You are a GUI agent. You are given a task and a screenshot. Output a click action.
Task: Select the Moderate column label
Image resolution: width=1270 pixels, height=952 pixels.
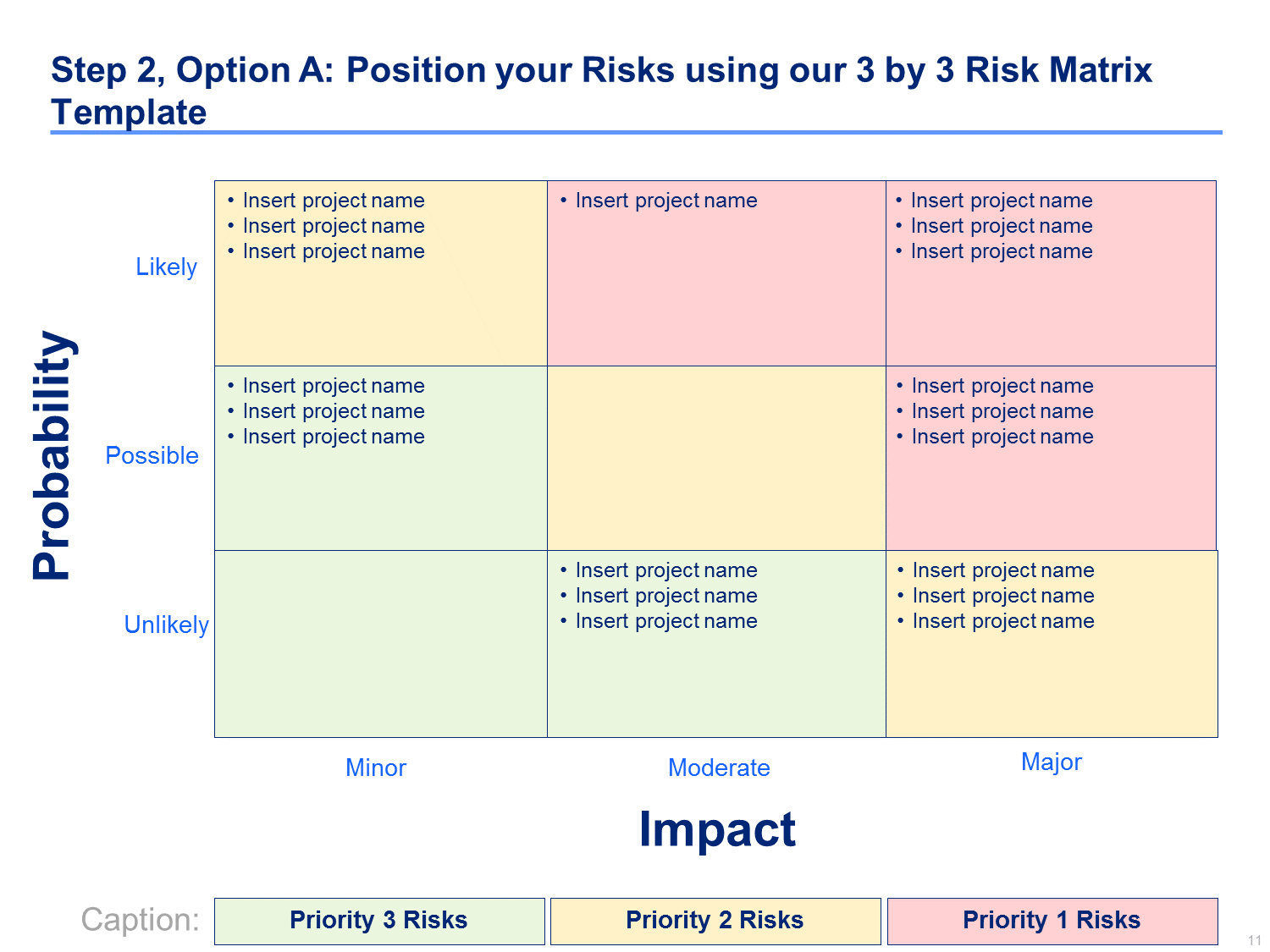[719, 768]
